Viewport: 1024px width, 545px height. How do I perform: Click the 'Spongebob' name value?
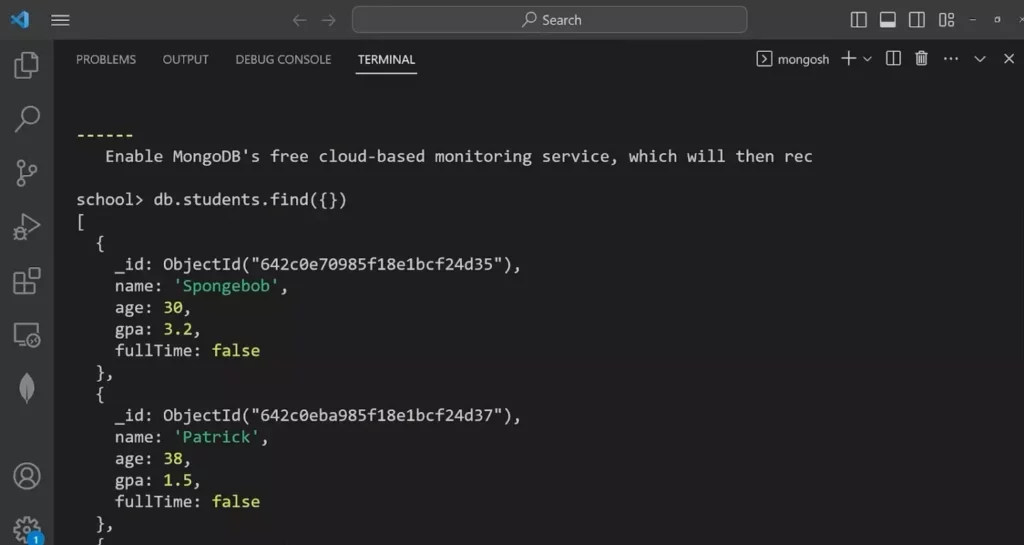point(225,286)
